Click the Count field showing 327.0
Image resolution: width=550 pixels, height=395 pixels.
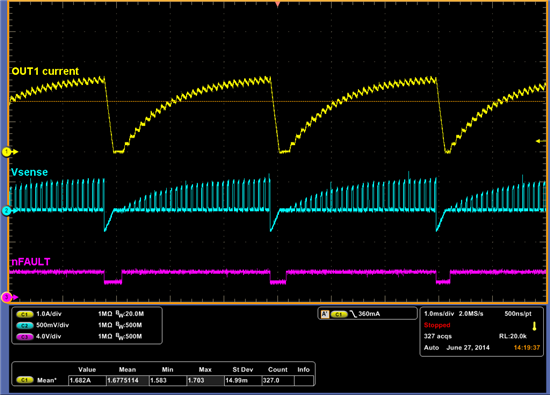[x=278, y=380]
